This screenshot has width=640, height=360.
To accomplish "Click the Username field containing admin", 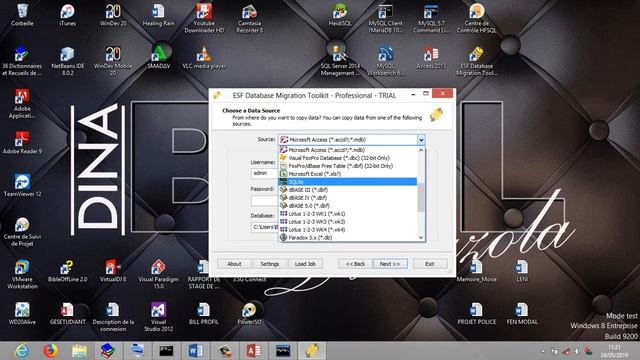I will [x=264, y=173].
